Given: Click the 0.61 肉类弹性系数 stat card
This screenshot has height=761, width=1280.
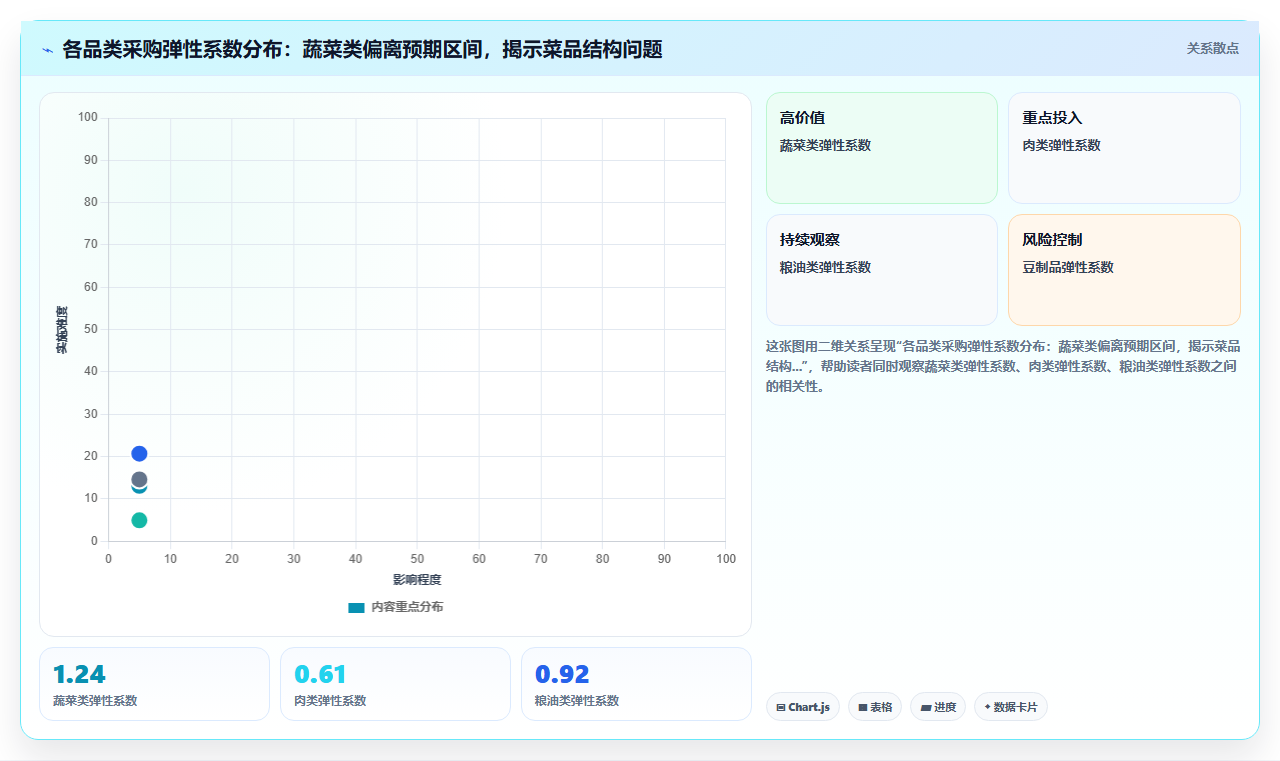Looking at the screenshot, I should pos(395,684).
